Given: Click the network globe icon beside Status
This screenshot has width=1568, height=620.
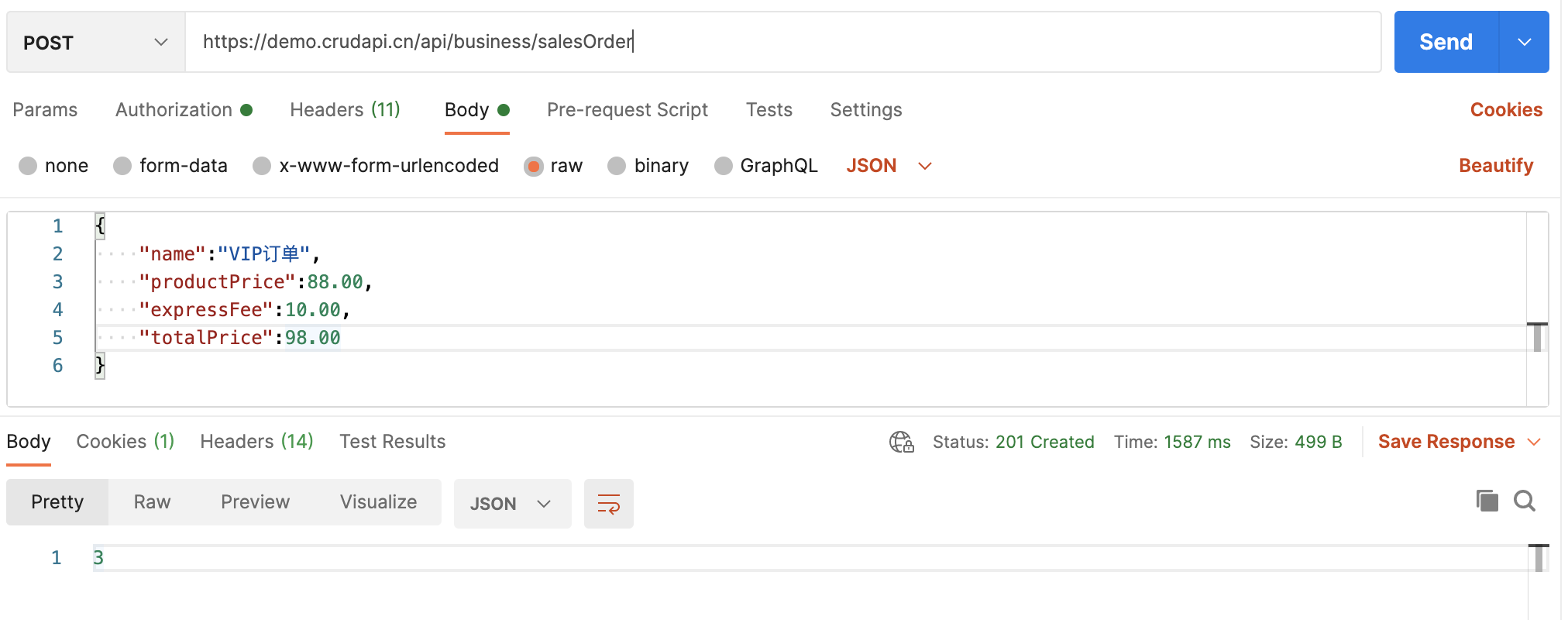Looking at the screenshot, I should point(901,442).
